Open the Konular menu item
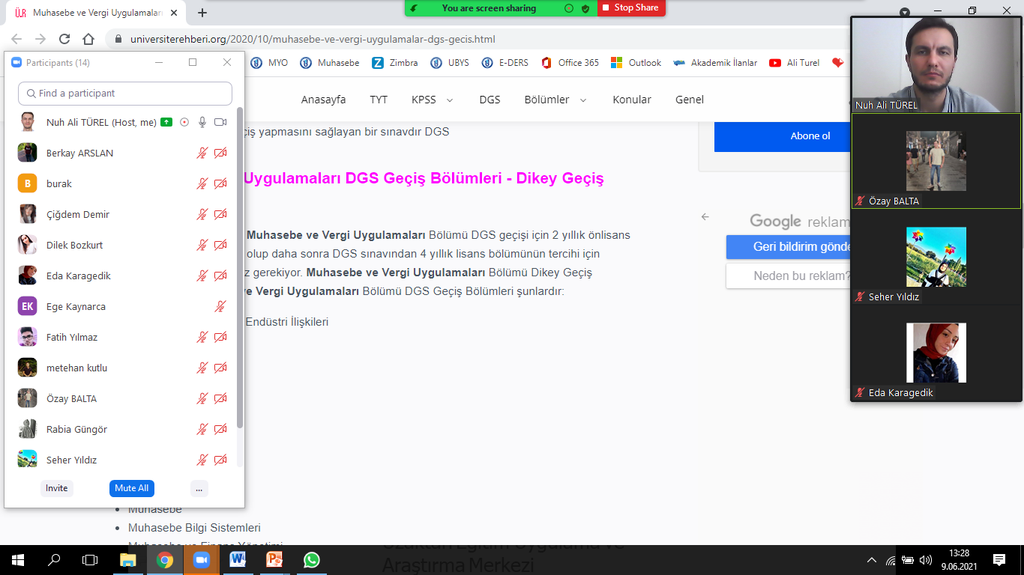Viewport: 1024px width, 575px height. (631, 100)
